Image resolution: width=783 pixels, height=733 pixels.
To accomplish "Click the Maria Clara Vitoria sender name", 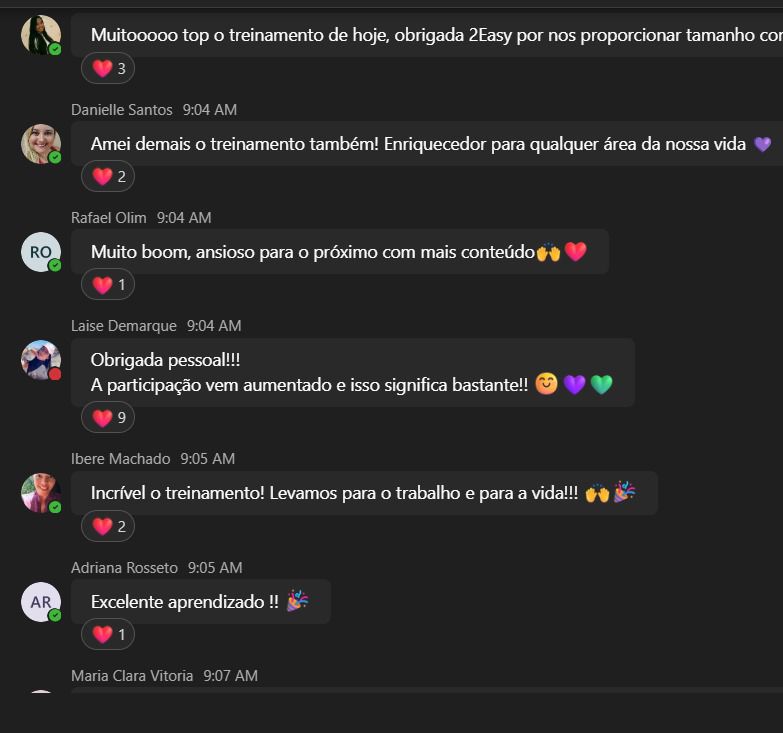I will tap(132, 676).
